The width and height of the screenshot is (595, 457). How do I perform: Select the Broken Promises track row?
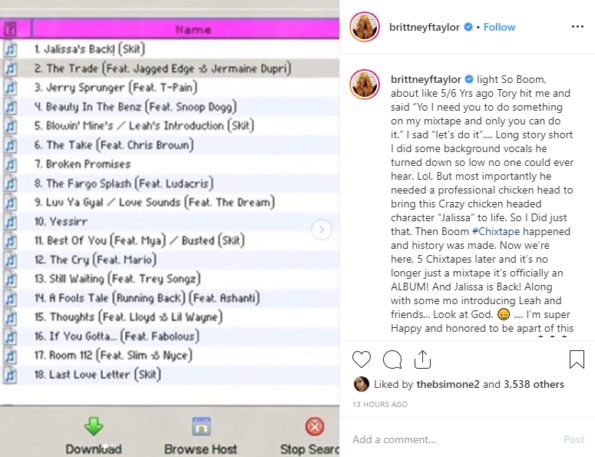[x=170, y=164]
